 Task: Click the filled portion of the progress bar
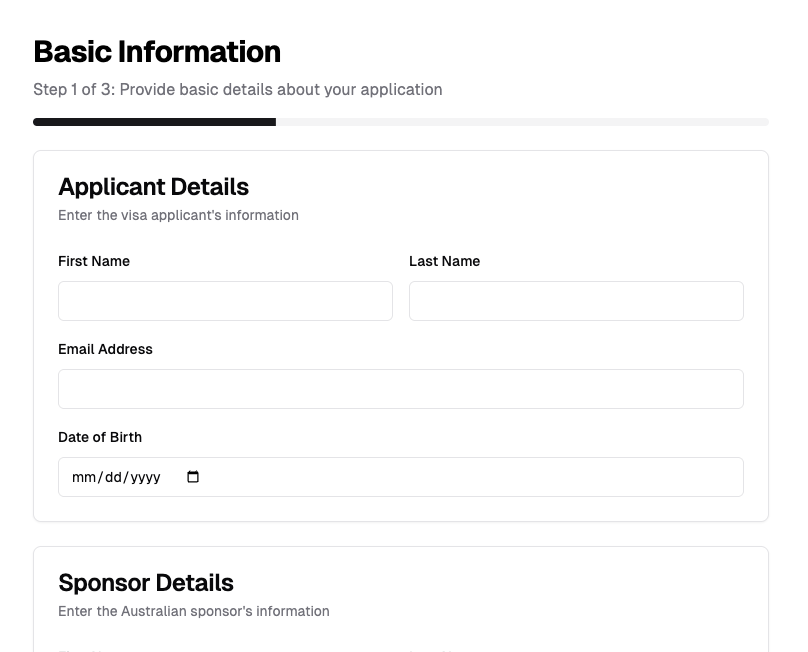click(154, 122)
